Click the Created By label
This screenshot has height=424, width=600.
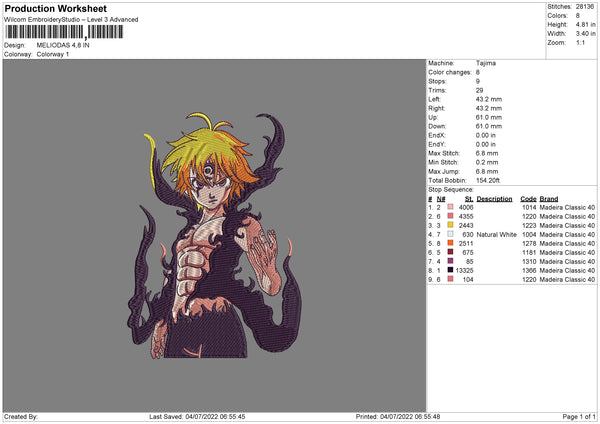click(21, 417)
